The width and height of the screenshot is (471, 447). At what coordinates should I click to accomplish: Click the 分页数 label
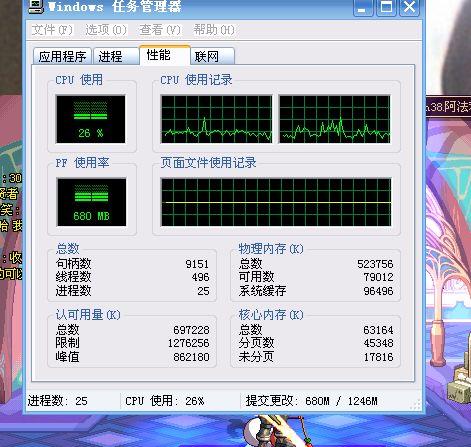click(x=256, y=343)
